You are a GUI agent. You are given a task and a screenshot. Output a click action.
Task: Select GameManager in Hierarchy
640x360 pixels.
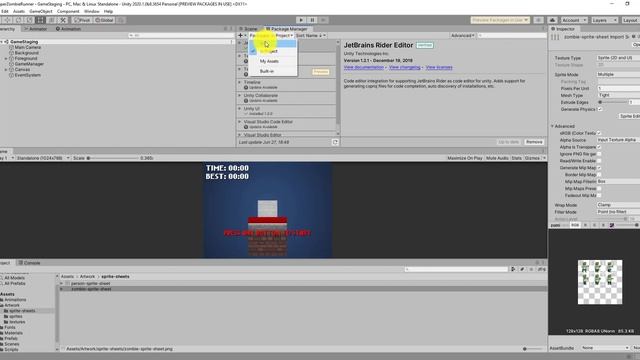(x=29, y=64)
